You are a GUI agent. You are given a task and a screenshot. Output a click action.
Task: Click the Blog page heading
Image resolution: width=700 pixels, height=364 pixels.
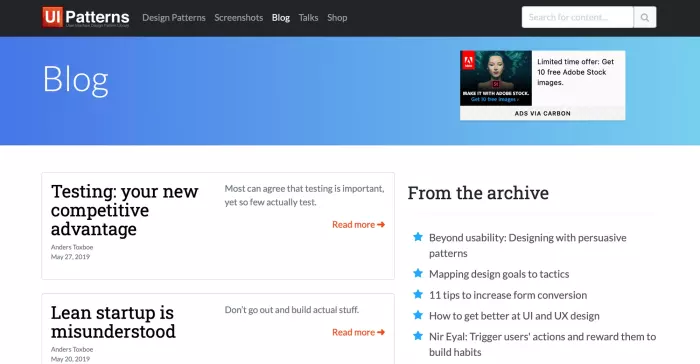click(x=75, y=79)
